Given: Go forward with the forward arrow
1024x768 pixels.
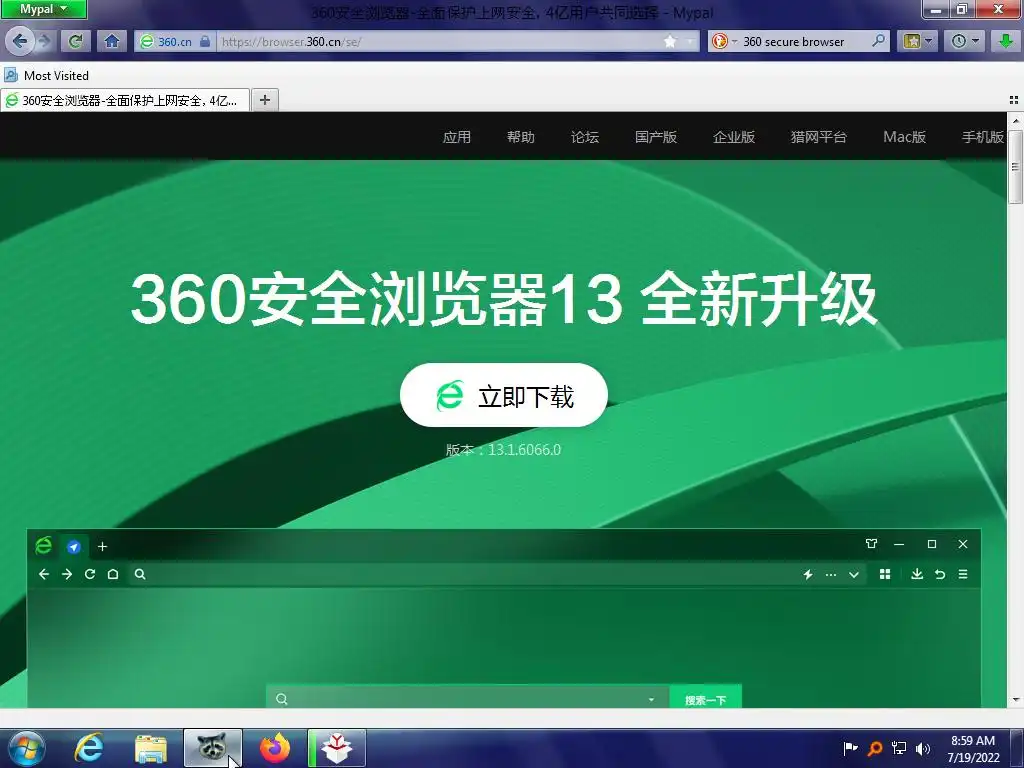Looking at the screenshot, I should coord(44,42).
